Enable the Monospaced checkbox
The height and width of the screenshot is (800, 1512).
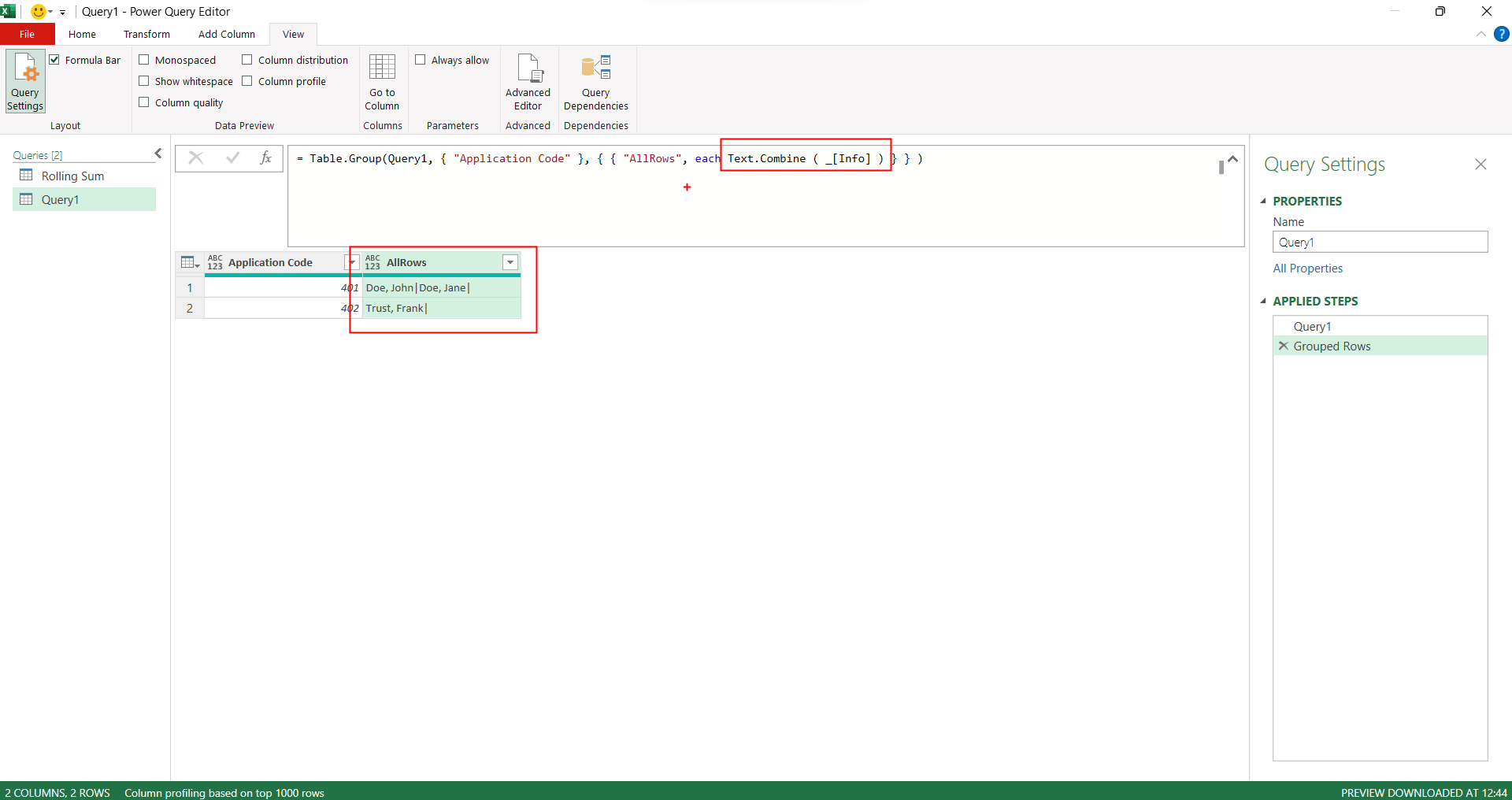click(144, 60)
